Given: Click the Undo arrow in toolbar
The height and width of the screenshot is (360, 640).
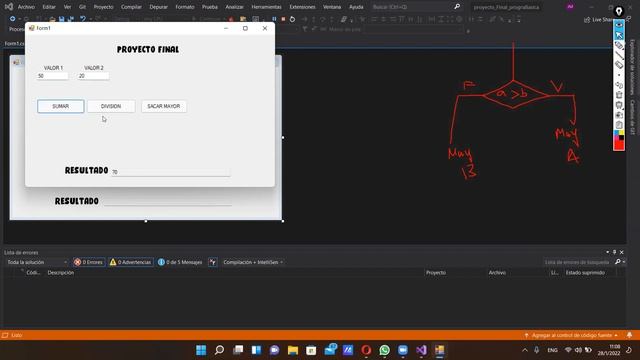Looking at the screenshot, I should coord(83,19).
